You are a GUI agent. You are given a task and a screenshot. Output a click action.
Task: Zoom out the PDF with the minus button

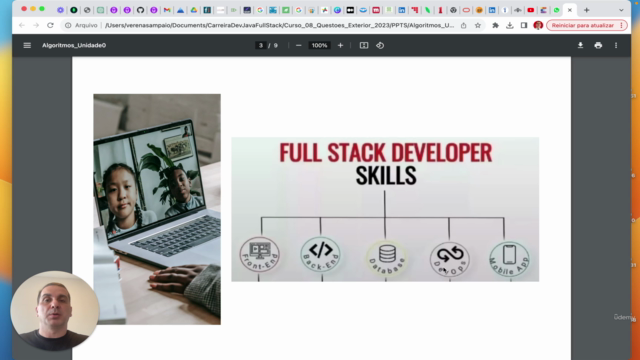click(x=298, y=45)
